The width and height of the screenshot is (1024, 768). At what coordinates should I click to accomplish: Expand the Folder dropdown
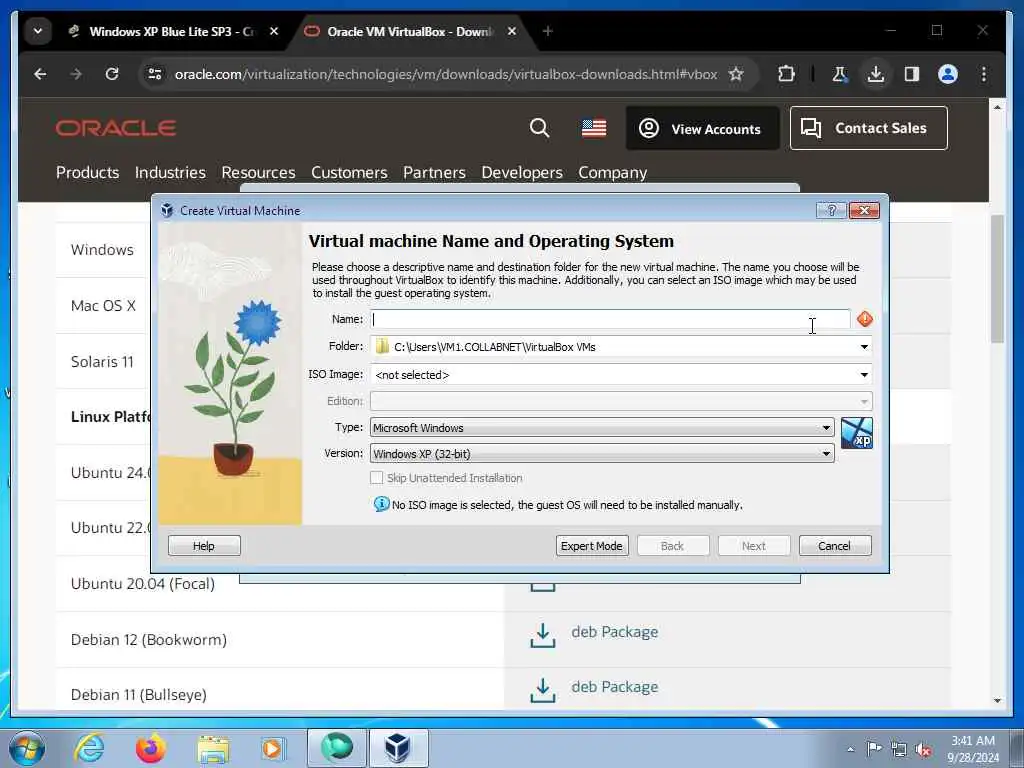(863, 347)
